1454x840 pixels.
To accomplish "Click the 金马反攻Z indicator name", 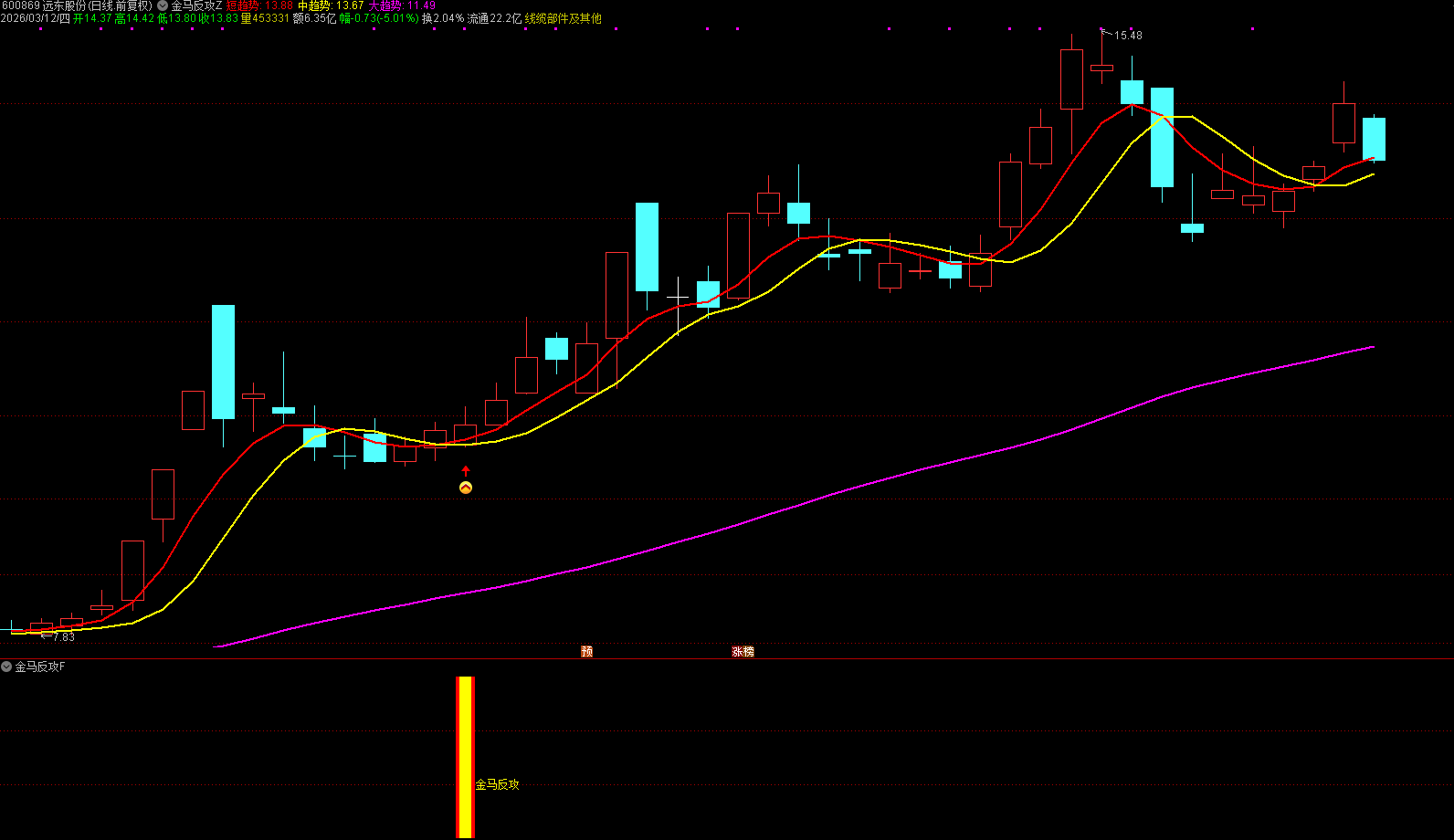I will click(196, 5).
